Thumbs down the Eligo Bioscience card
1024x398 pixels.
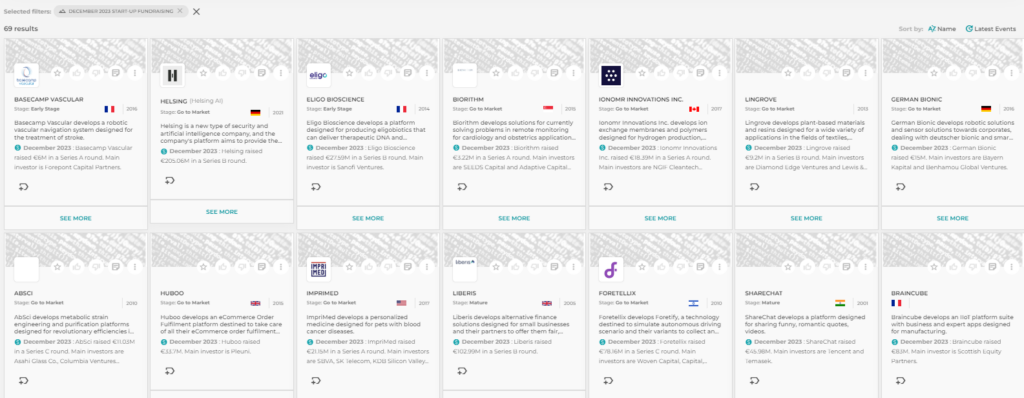pyautogui.click(x=388, y=73)
